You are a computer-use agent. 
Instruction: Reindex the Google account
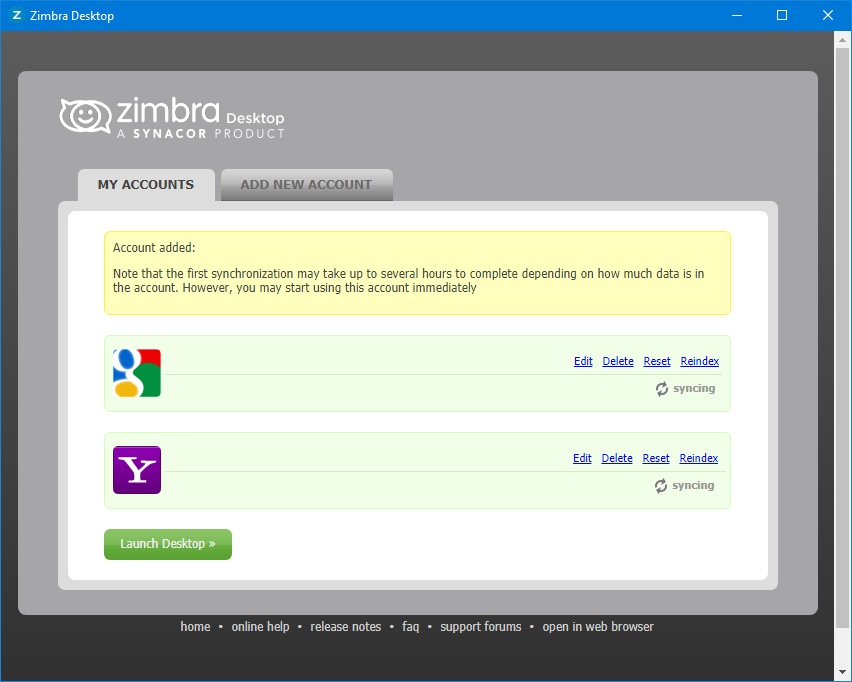tap(700, 361)
